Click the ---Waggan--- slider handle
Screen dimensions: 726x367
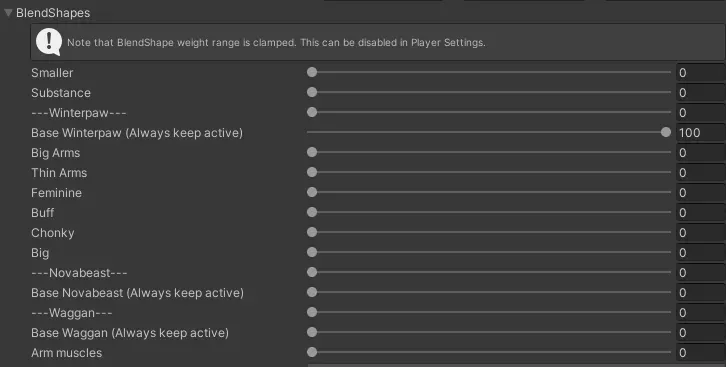coord(312,312)
